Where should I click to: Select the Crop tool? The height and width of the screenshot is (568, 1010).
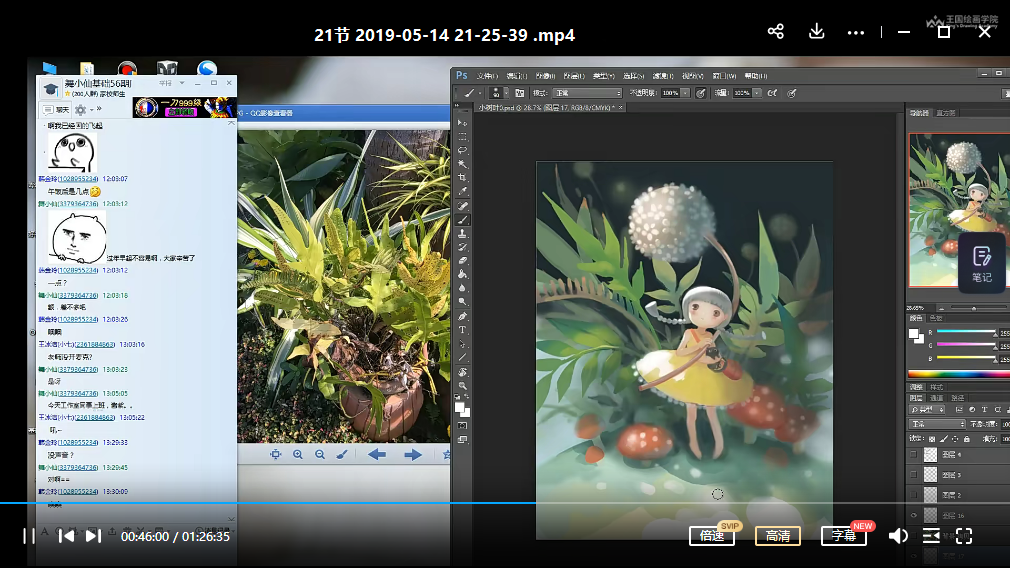pos(462,177)
